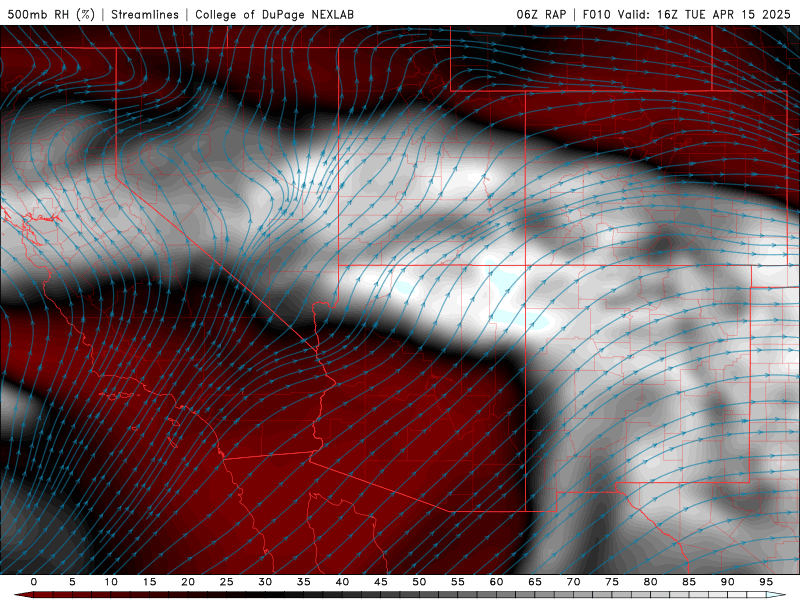This screenshot has width=800, height=600.
Task: Select the "75" colorbar scale label
Action: click(x=612, y=582)
